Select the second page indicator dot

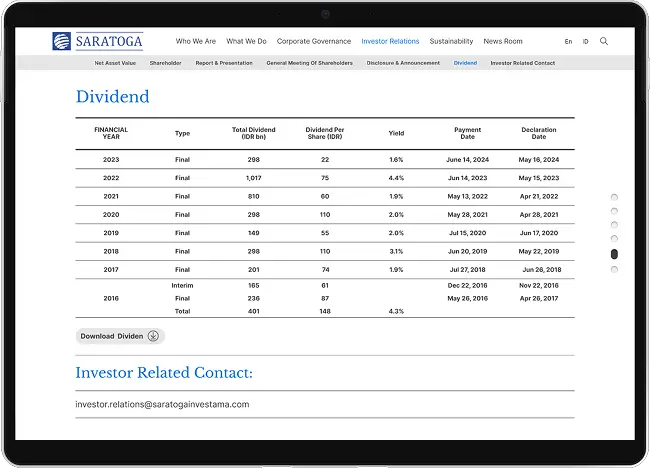coord(614,211)
